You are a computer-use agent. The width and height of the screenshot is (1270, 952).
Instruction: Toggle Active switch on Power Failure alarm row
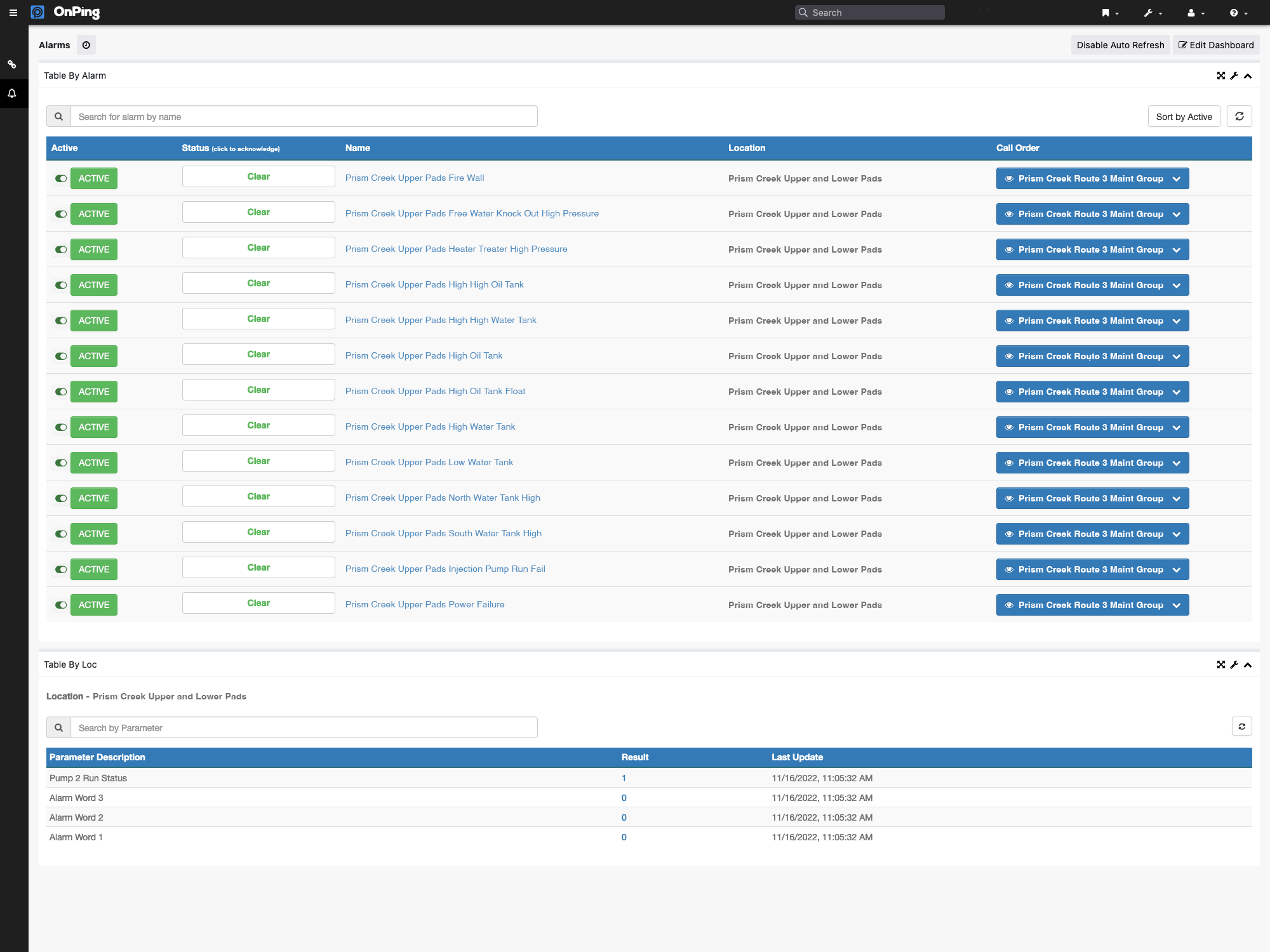click(60, 605)
